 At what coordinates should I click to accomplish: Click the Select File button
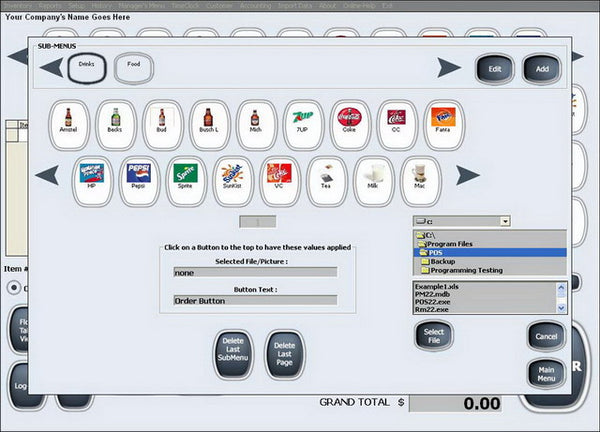point(434,336)
